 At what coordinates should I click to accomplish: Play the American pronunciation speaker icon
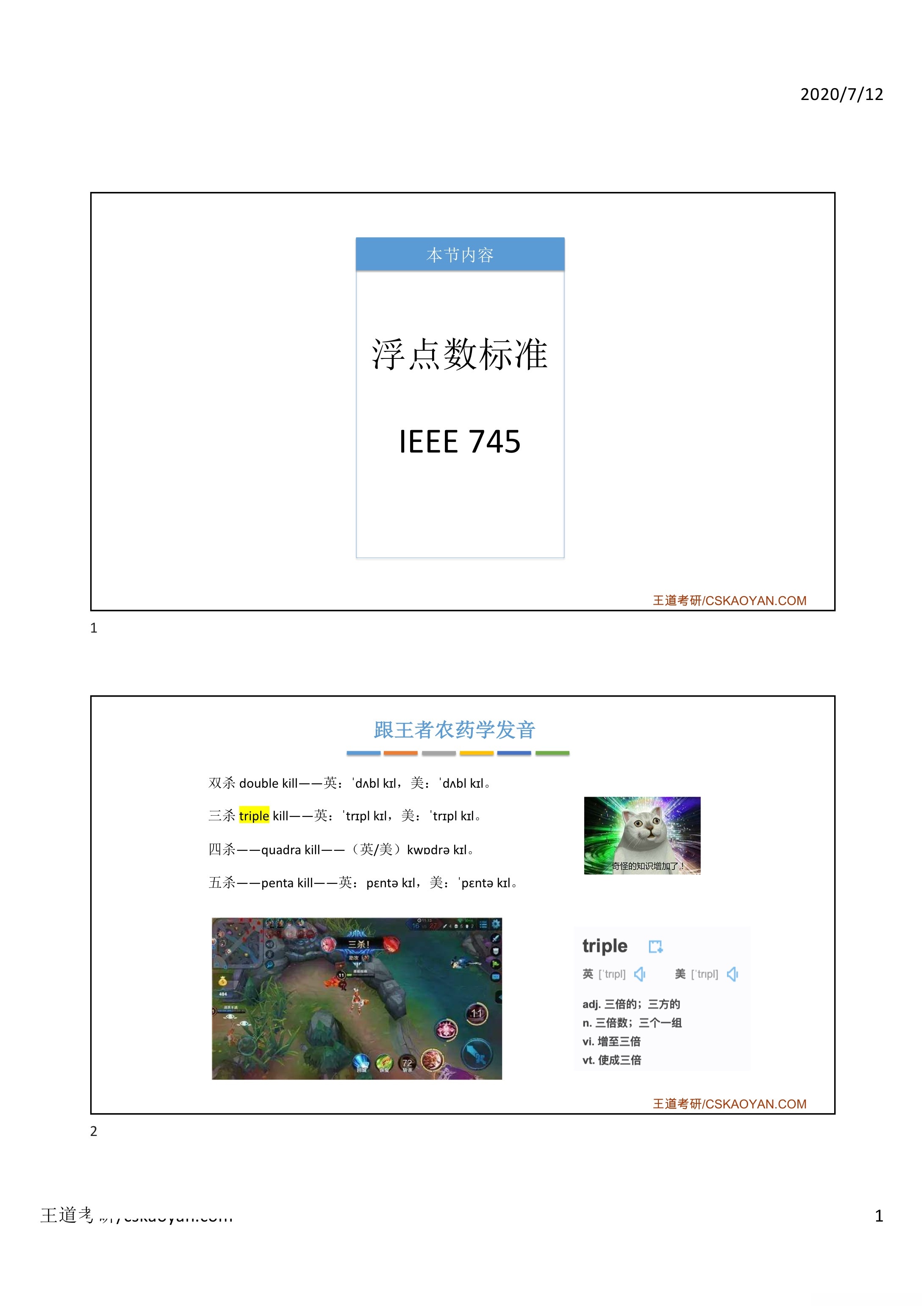coord(733,974)
